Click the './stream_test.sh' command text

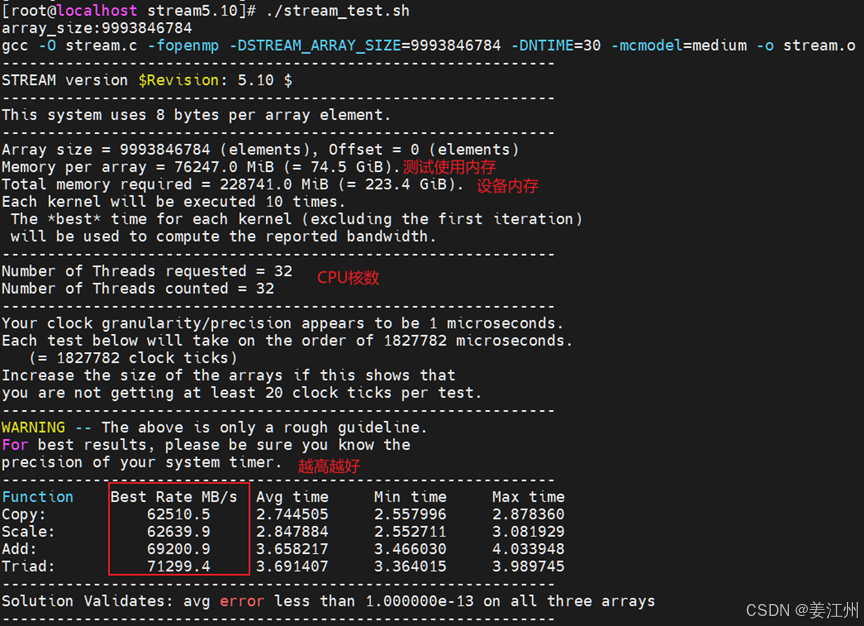point(338,11)
